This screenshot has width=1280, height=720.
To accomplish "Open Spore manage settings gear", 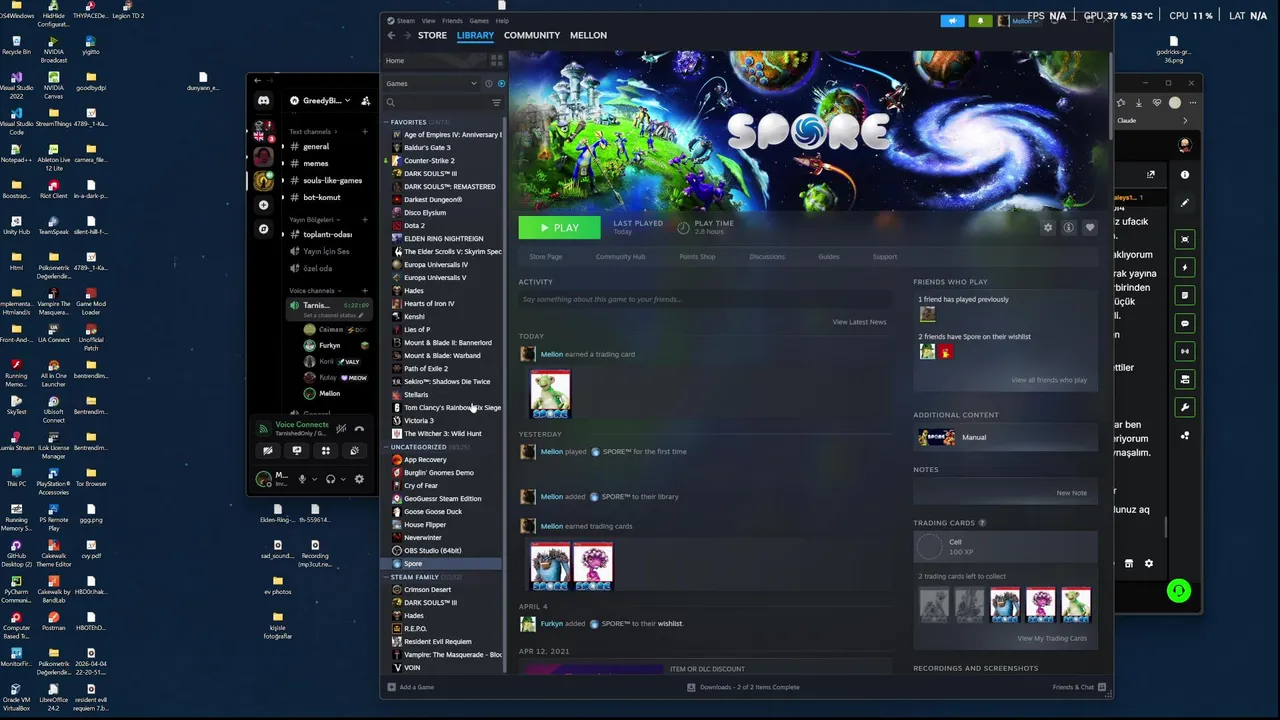I will [1048, 228].
